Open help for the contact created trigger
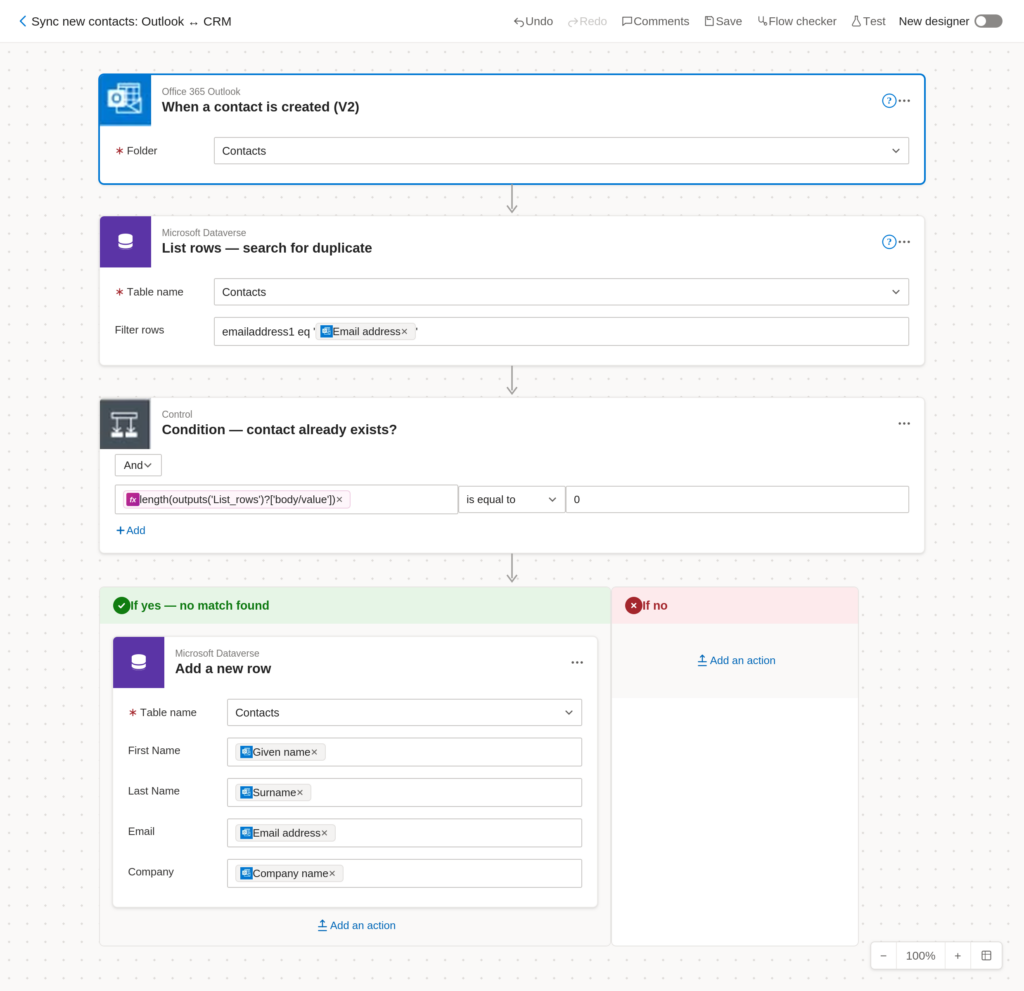 tap(888, 101)
